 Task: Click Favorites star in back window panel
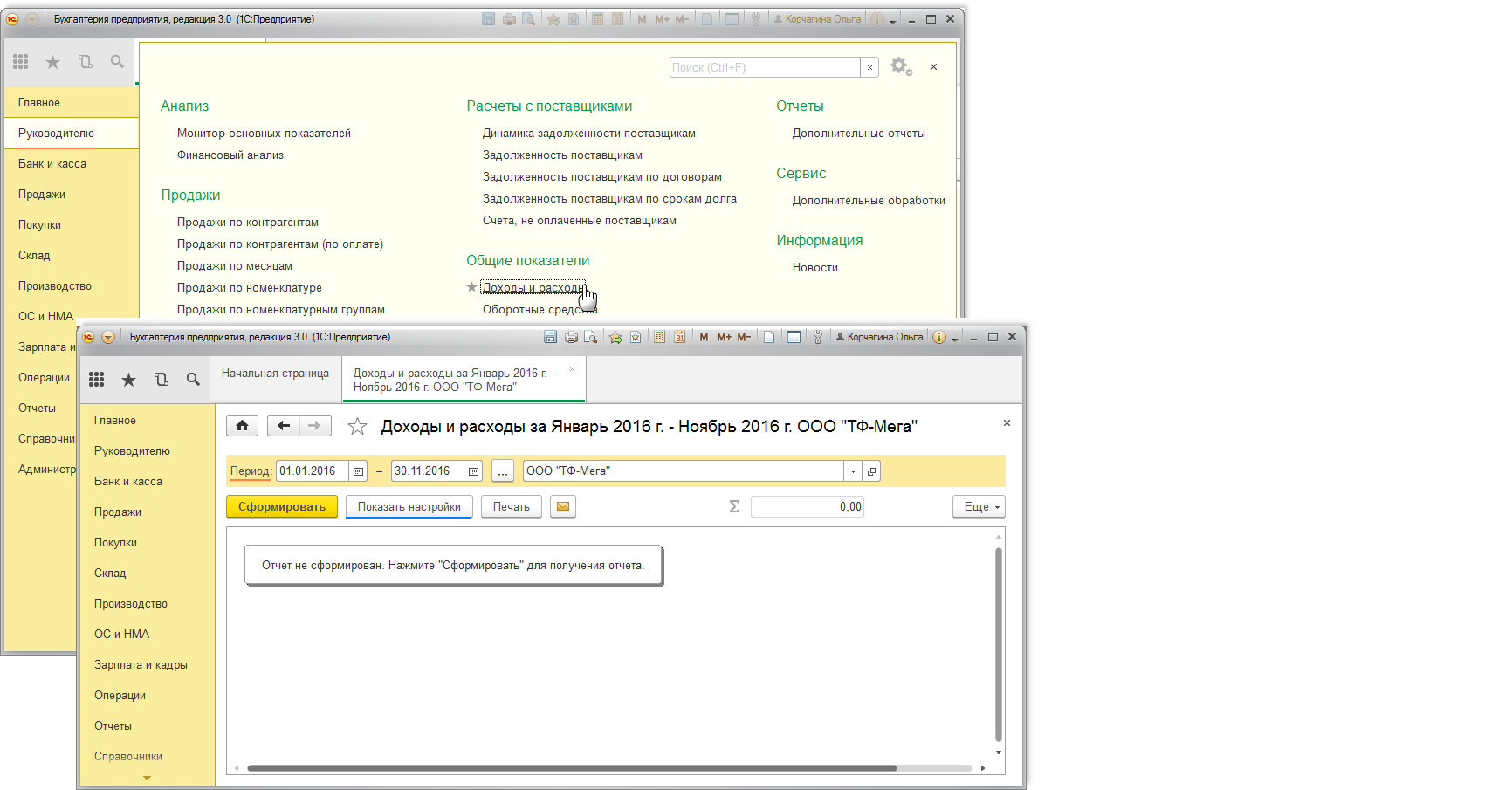click(x=53, y=61)
